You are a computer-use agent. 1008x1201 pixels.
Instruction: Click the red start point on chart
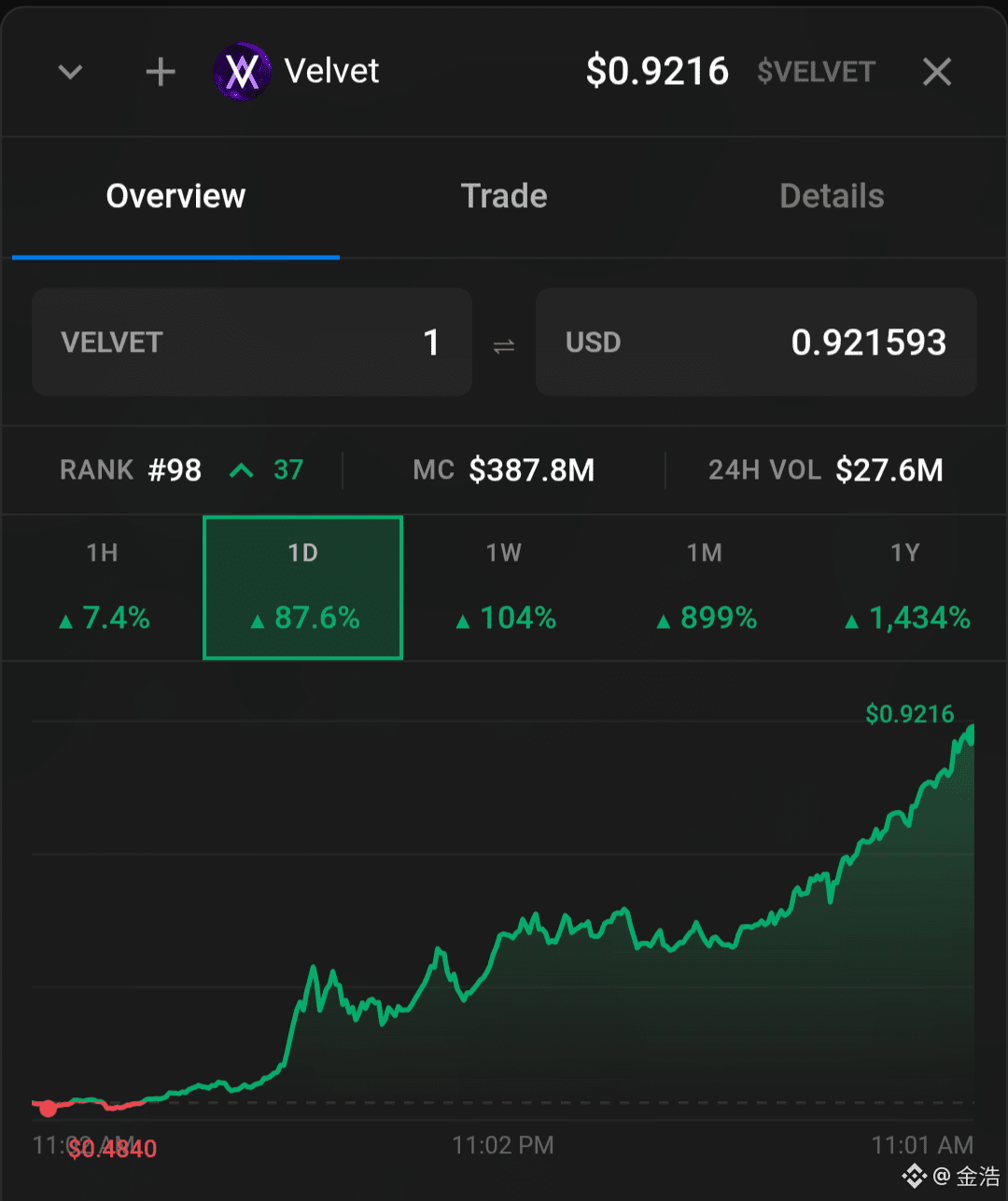pos(48,1109)
